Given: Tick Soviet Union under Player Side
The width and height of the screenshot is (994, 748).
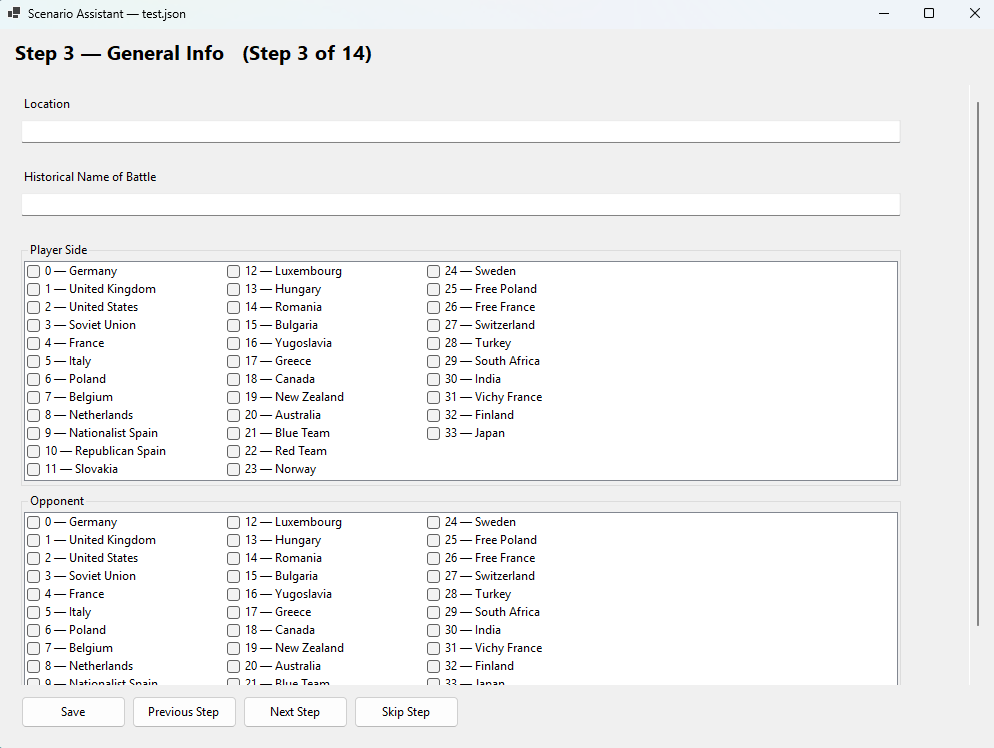Looking at the screenshot, I should (x=34, y=325).
